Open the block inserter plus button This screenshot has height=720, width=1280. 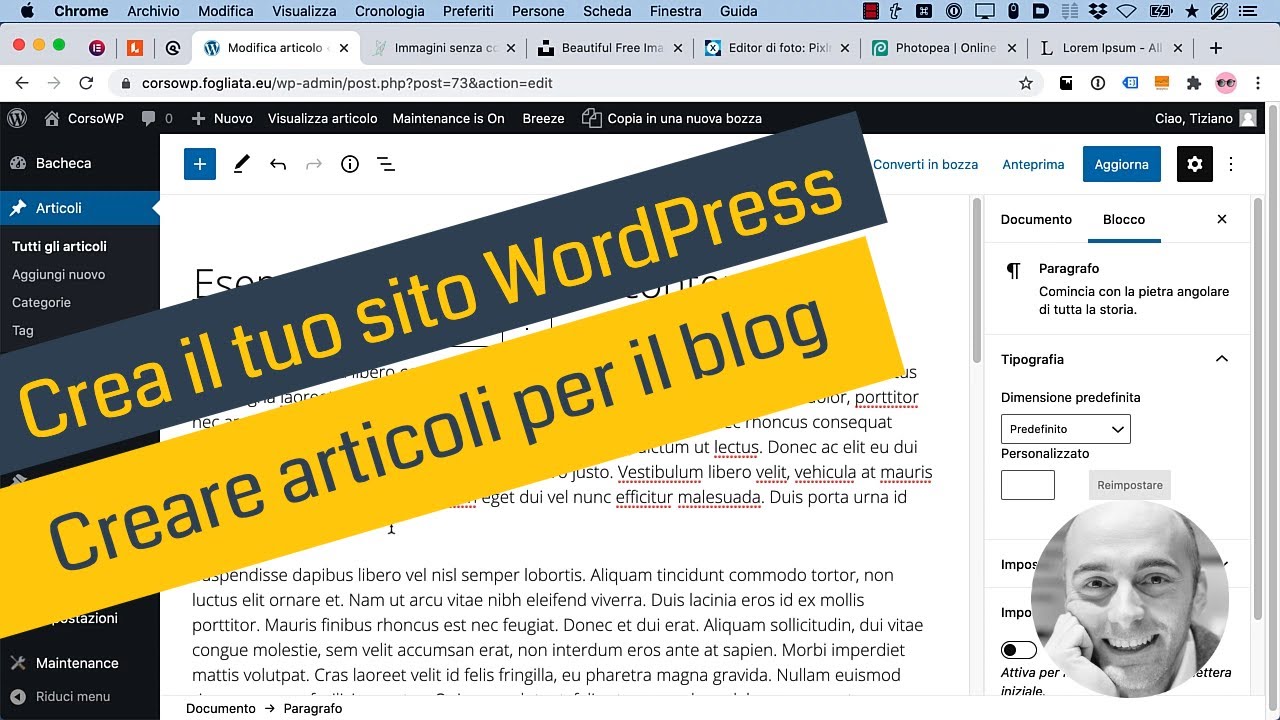pos(200,164)
